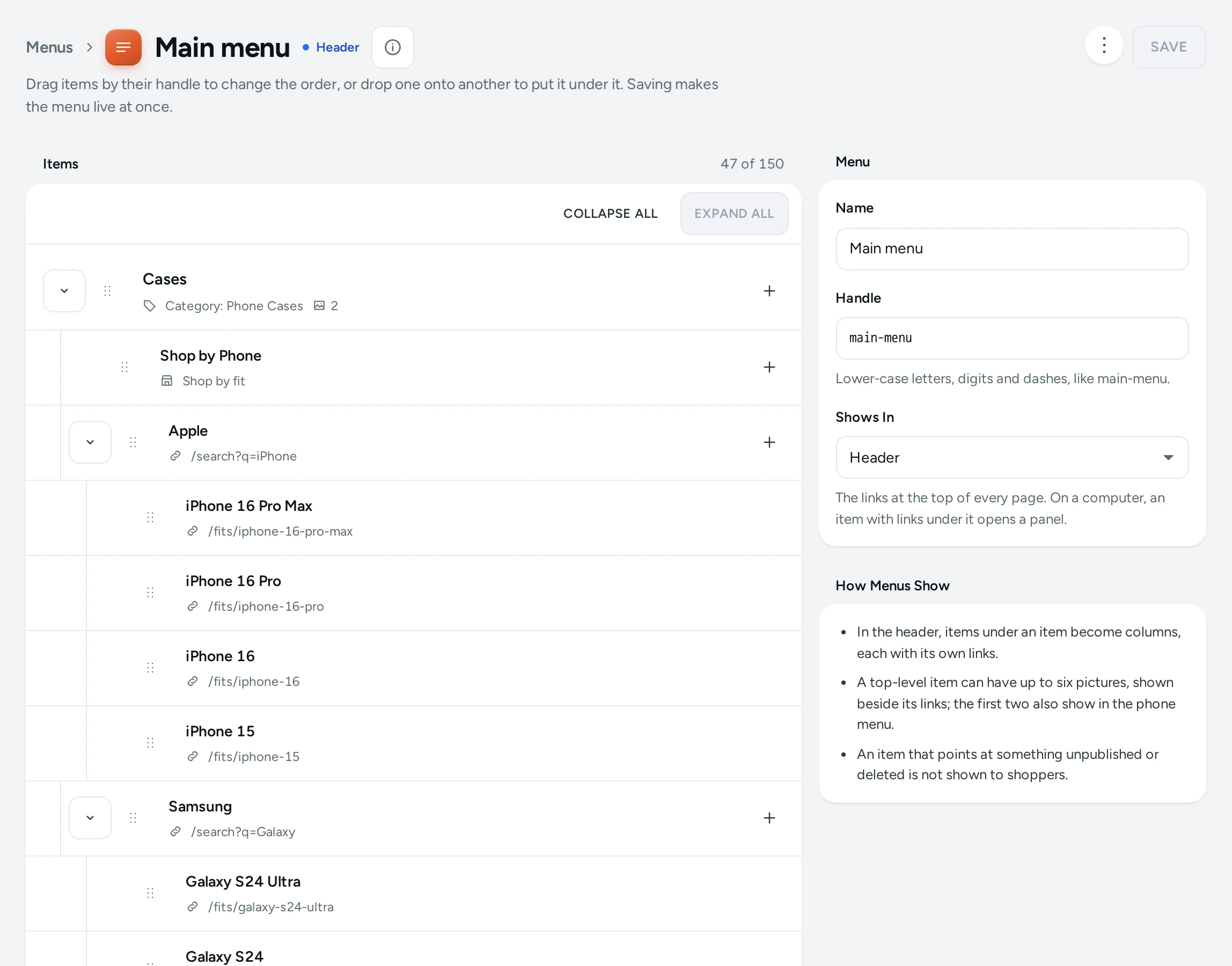Screen dimensions: 1232x966
Task: Click link icon beside /search?q=iPhone
Action: [x=175, y=456]
